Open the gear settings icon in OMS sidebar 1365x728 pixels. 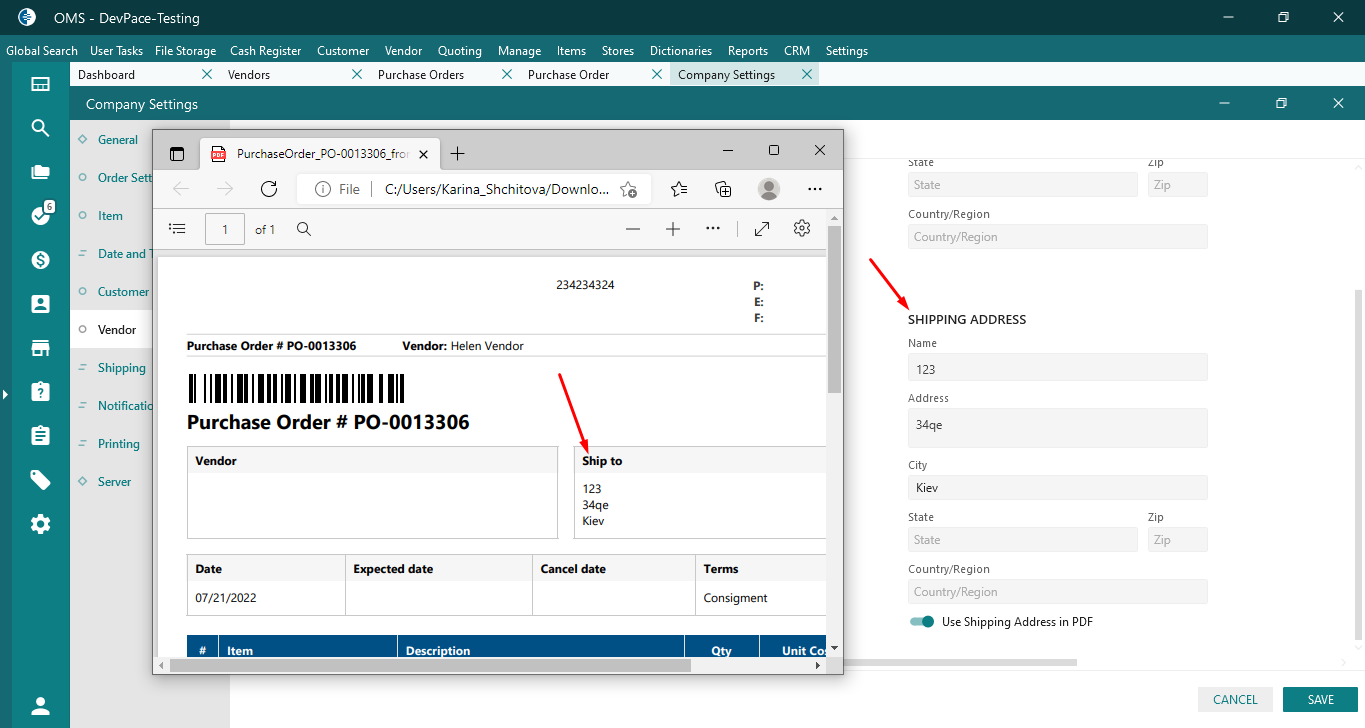pos(40,524)
